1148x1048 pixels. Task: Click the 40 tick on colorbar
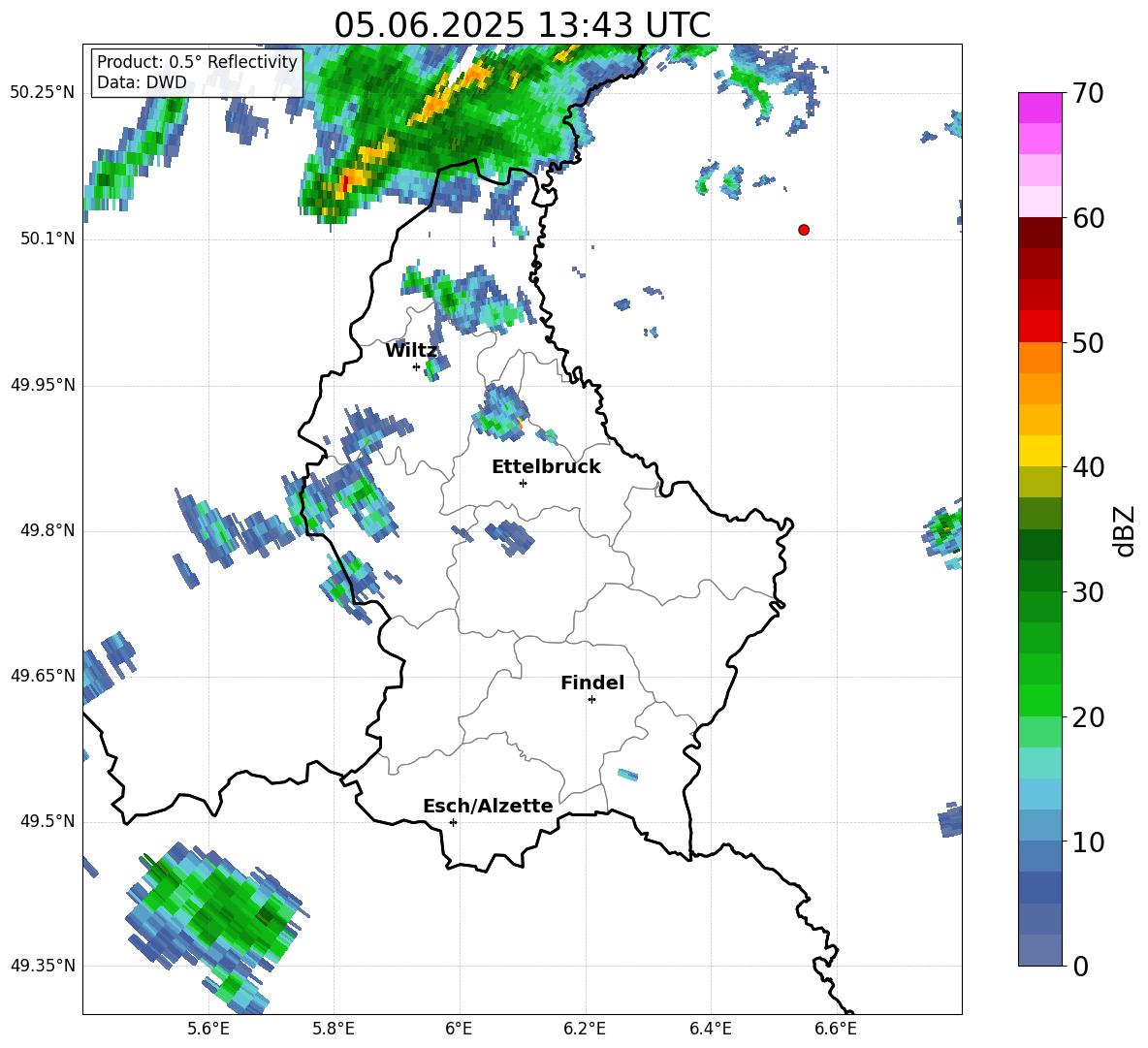point(1088,467)
